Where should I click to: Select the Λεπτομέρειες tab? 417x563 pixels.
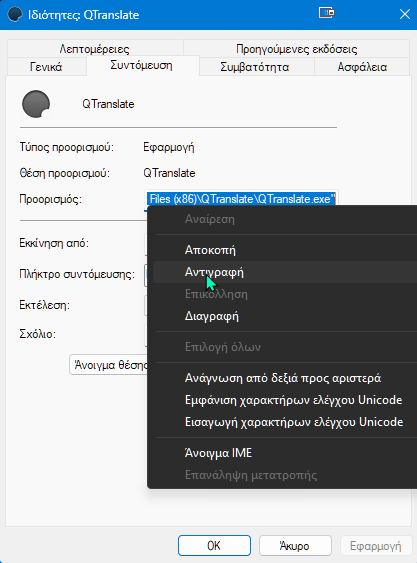94,48
